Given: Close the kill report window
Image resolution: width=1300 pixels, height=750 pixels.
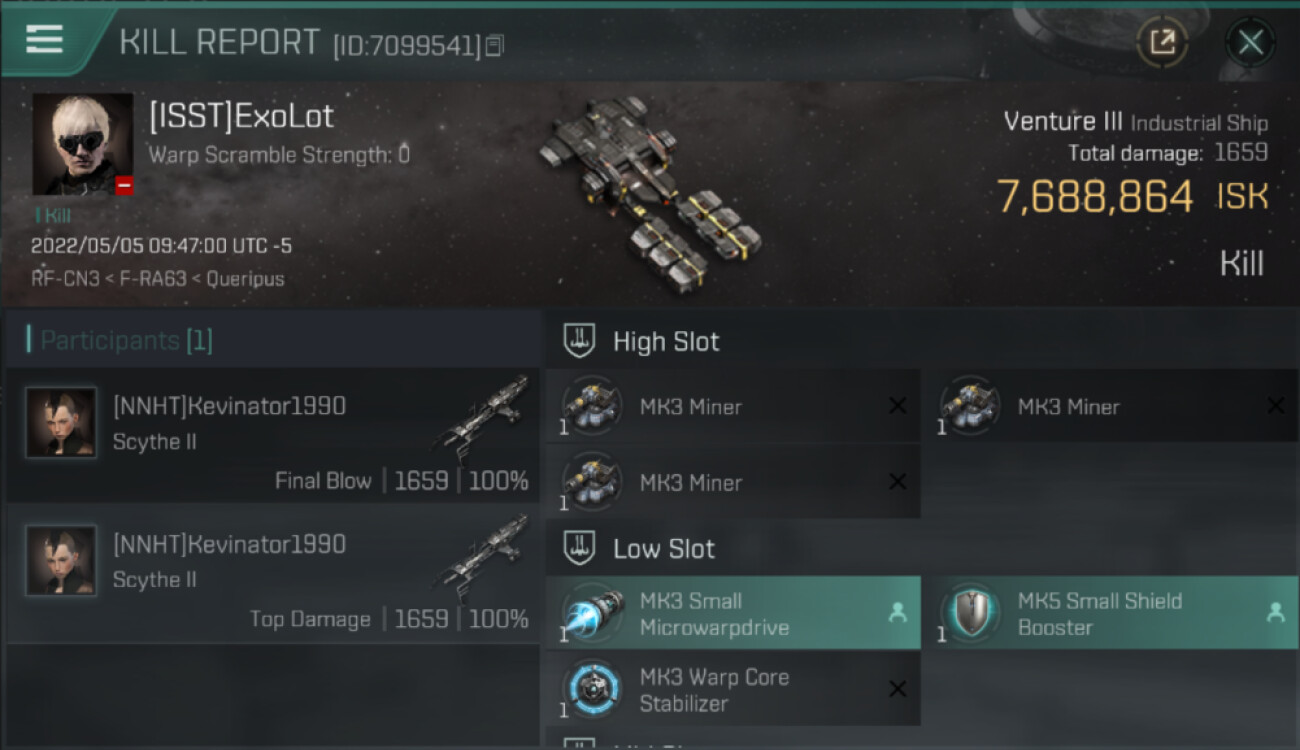Looking at the screenshot, I should click(1250, 42).
